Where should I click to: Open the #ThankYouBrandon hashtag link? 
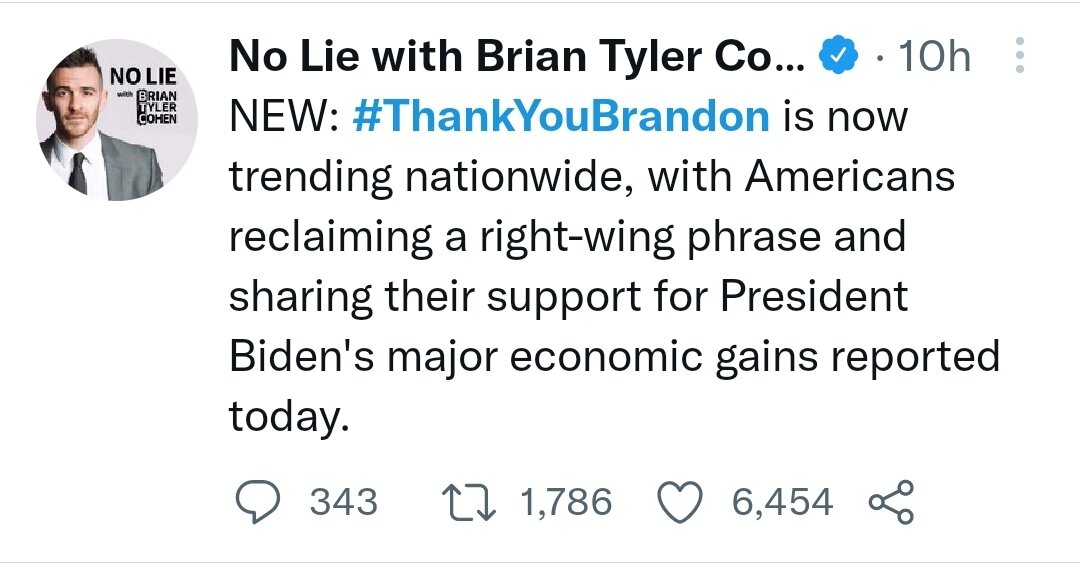[x=561, y=118]
